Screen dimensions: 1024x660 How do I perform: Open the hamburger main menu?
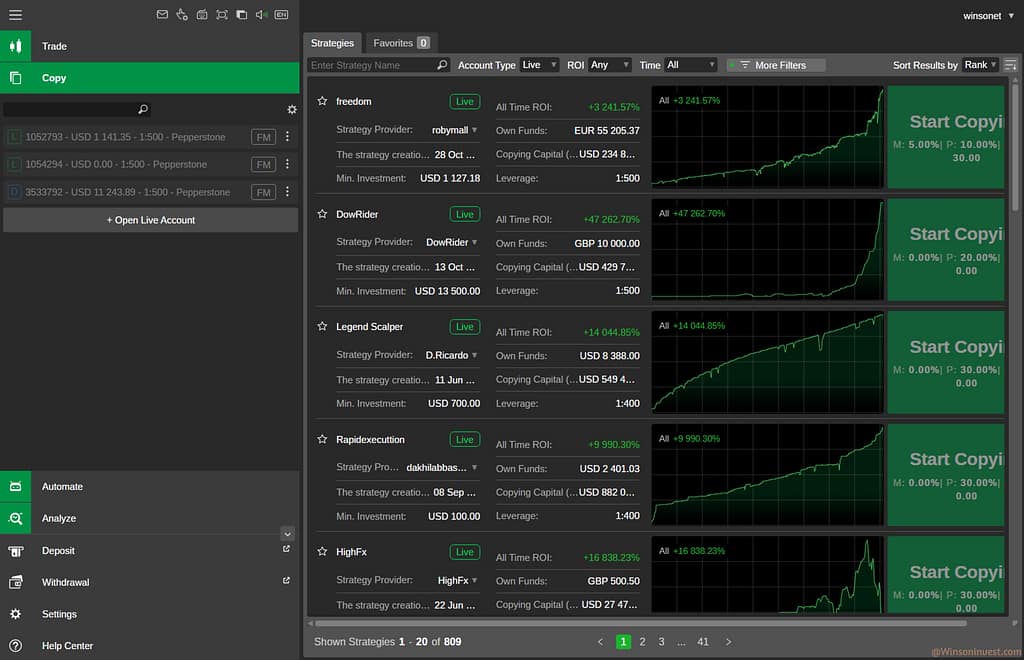[x=15, y=15]
